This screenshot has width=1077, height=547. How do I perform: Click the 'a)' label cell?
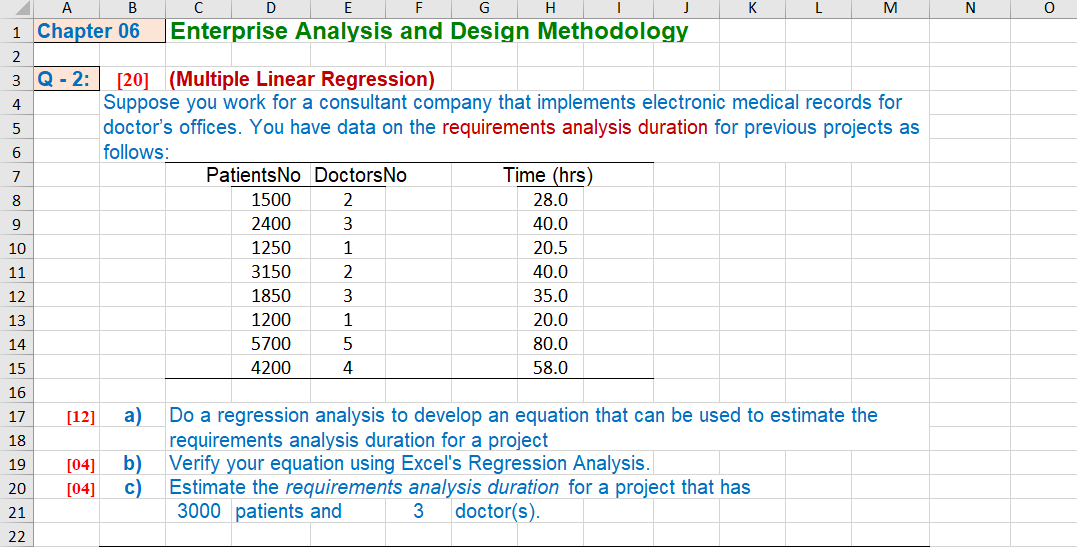[x=133, y=416]
